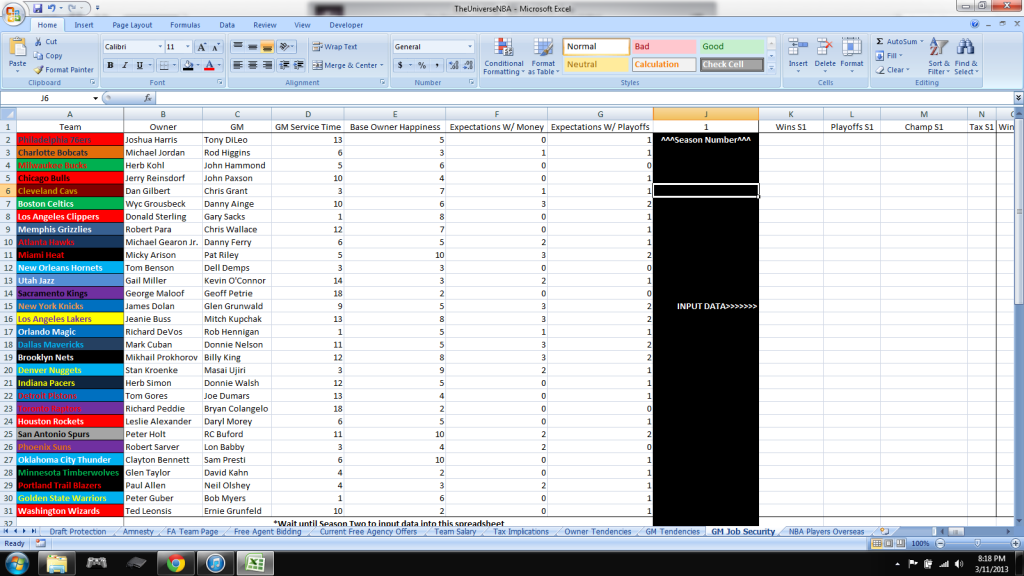Decrease font size with Shrink Font
Image resolution: width=1024 pixels, height=576 pixels.
pos(216,47)
